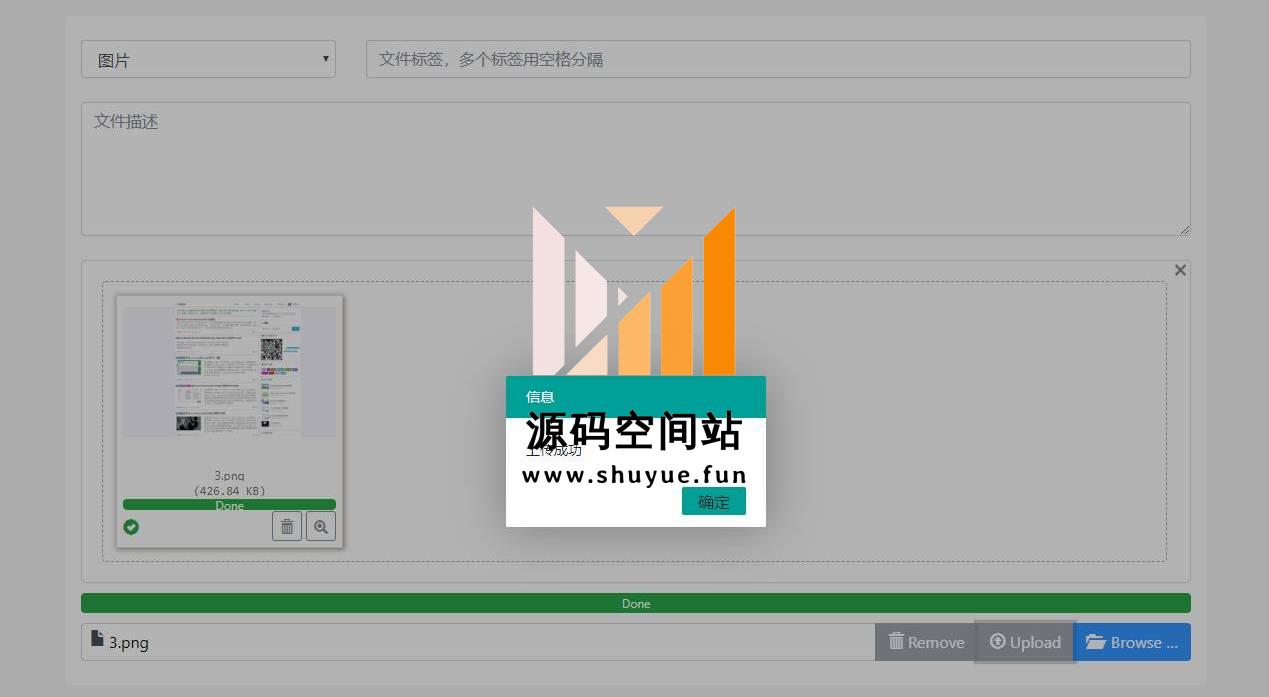Viewport: 1269px width, 697px height.
Task: Click the full-width Done progress bar
Action: point(636,603)
